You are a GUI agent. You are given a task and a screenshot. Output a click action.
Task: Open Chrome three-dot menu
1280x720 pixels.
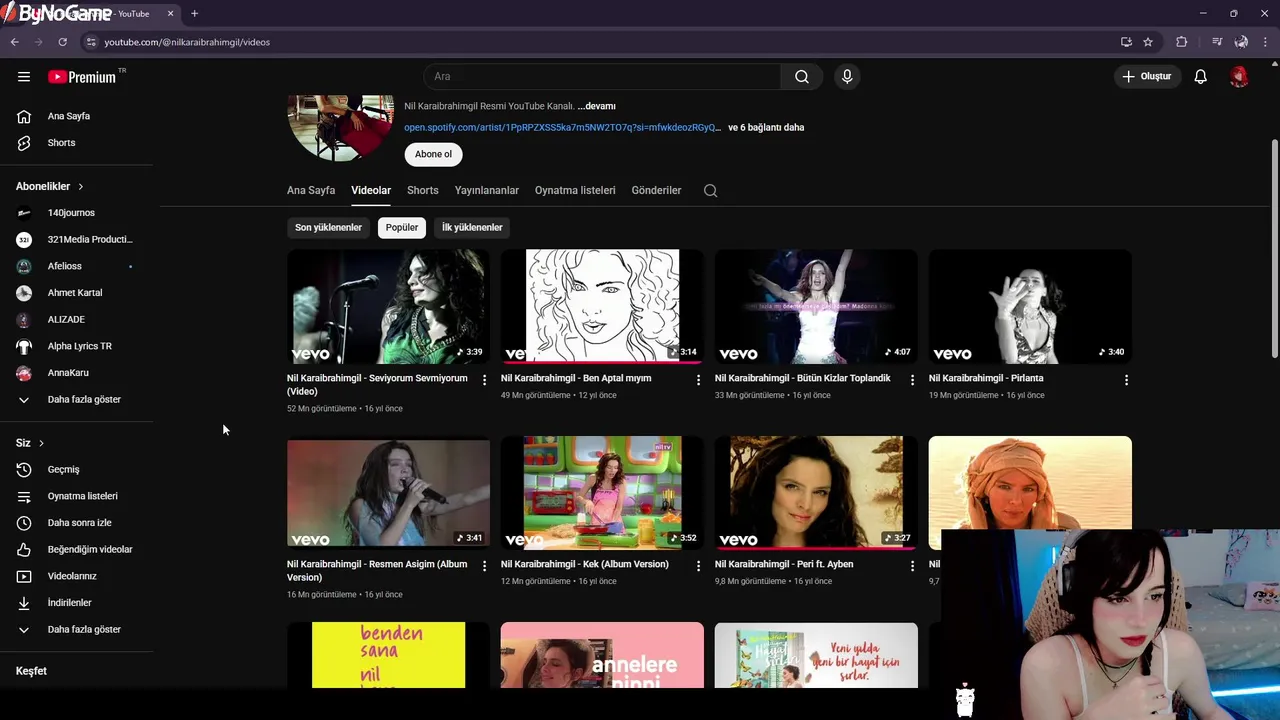[x=1266, y=42]
